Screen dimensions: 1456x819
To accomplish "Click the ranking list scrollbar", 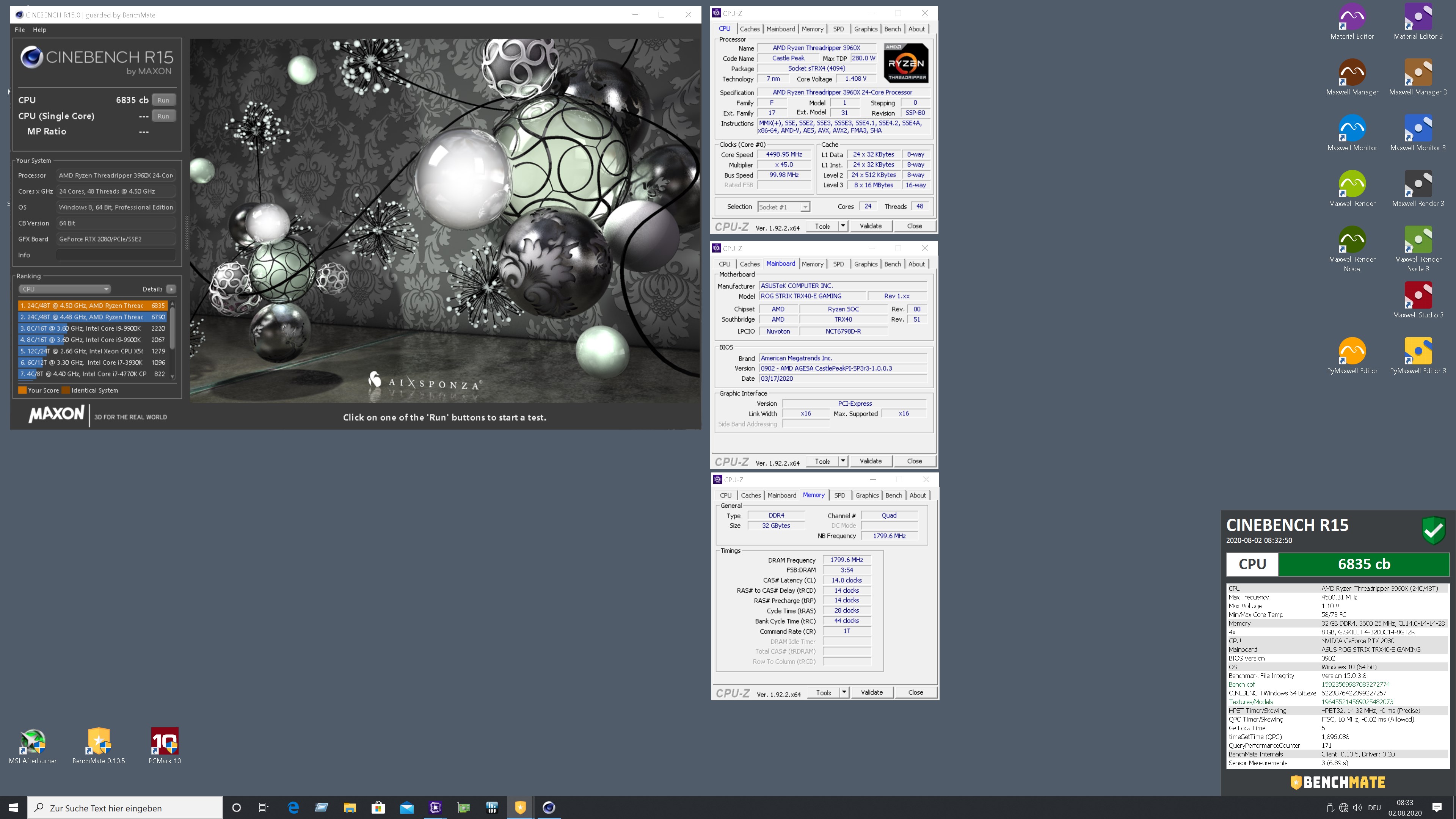I will [173, 340].
